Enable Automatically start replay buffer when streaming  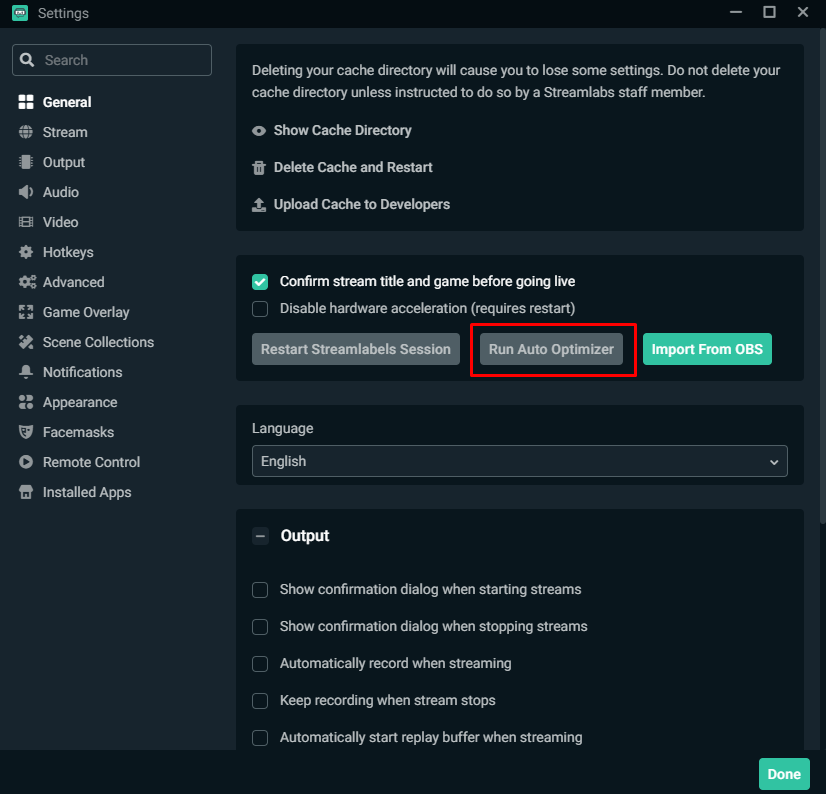260,738
